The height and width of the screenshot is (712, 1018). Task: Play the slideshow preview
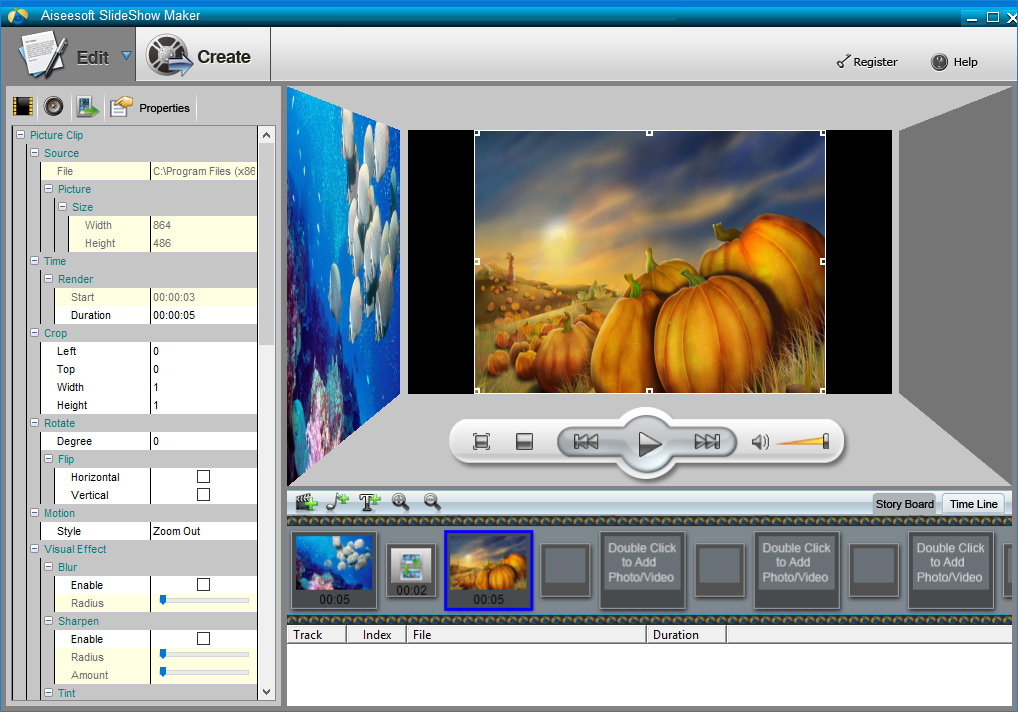649,443
